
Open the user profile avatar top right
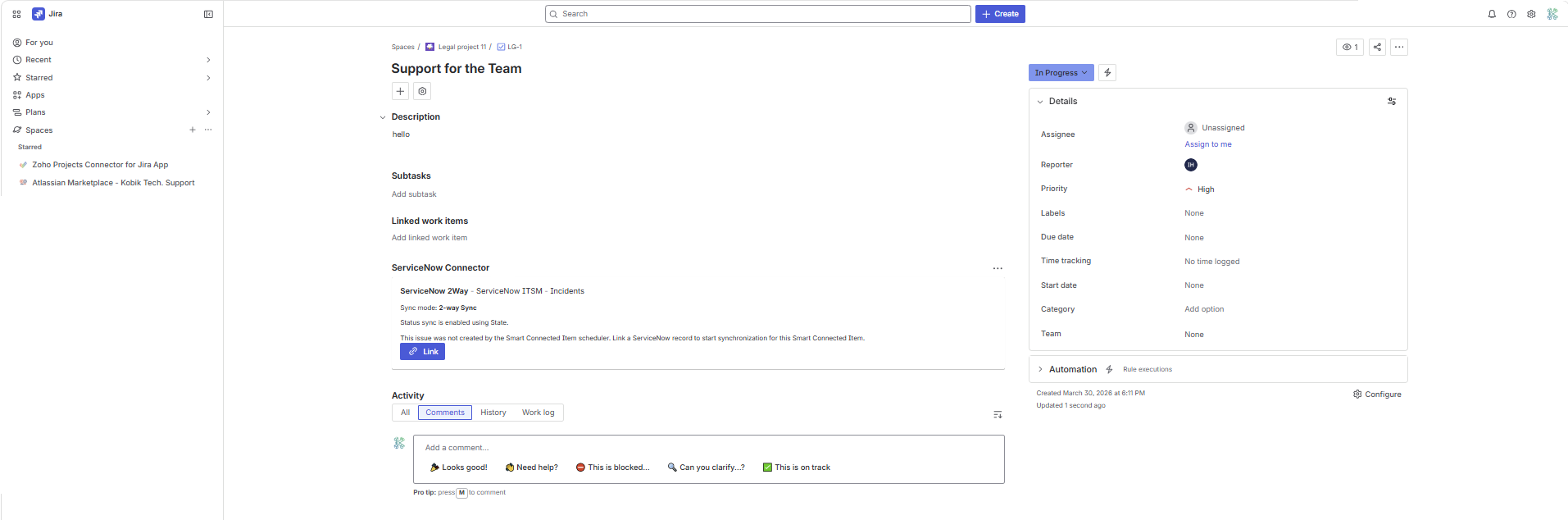tap(1552, 14)
